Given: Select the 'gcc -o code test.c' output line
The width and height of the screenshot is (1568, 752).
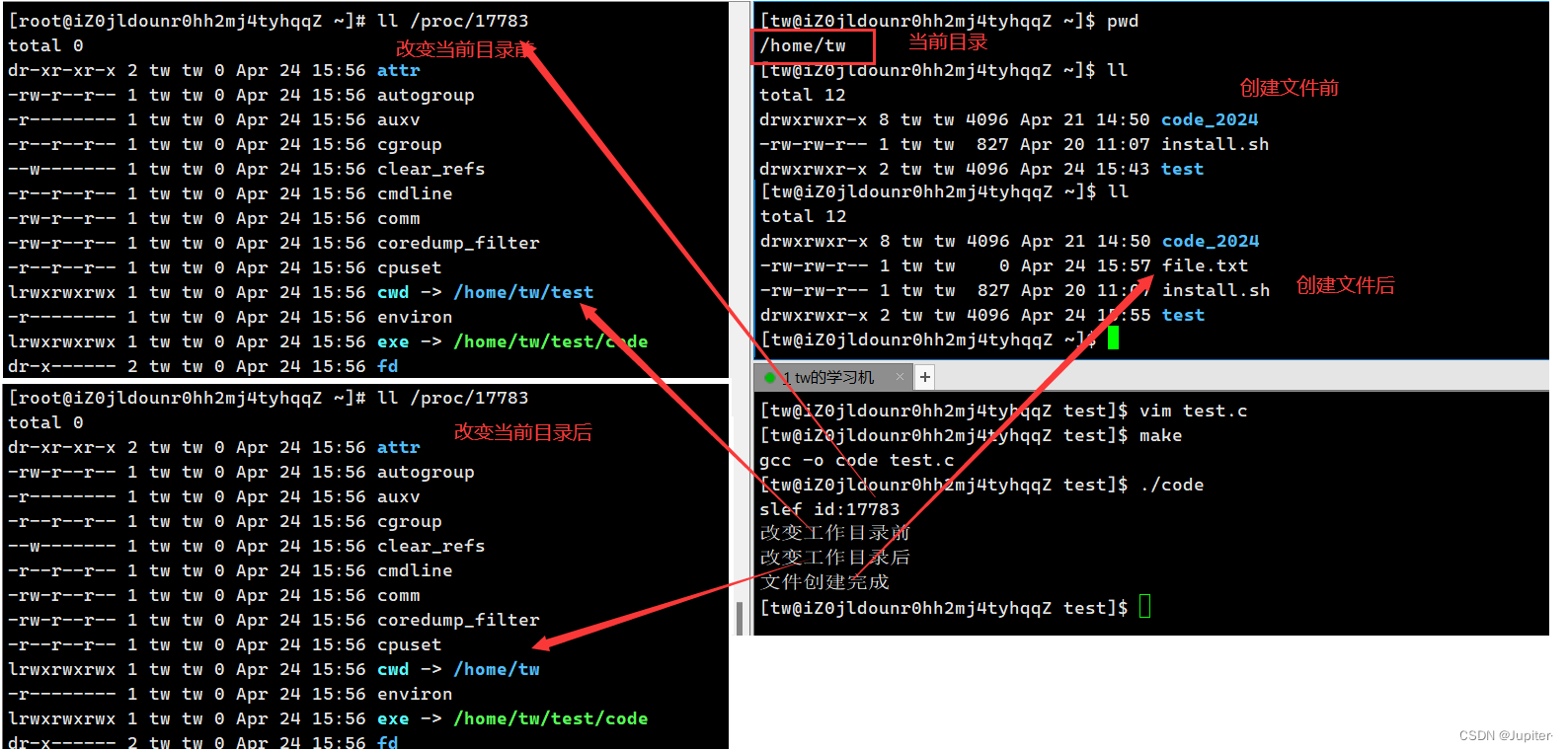Looking at the screenshot, I should click(856, 460).
